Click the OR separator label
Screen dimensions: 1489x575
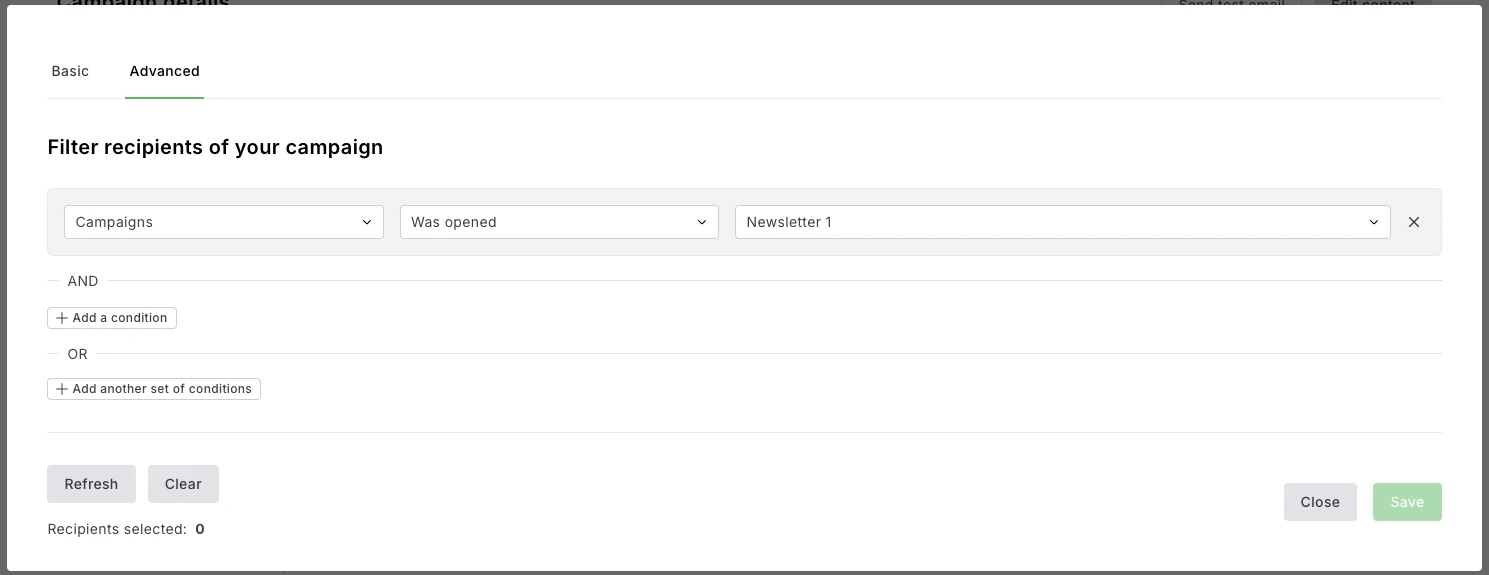[78, 354]
